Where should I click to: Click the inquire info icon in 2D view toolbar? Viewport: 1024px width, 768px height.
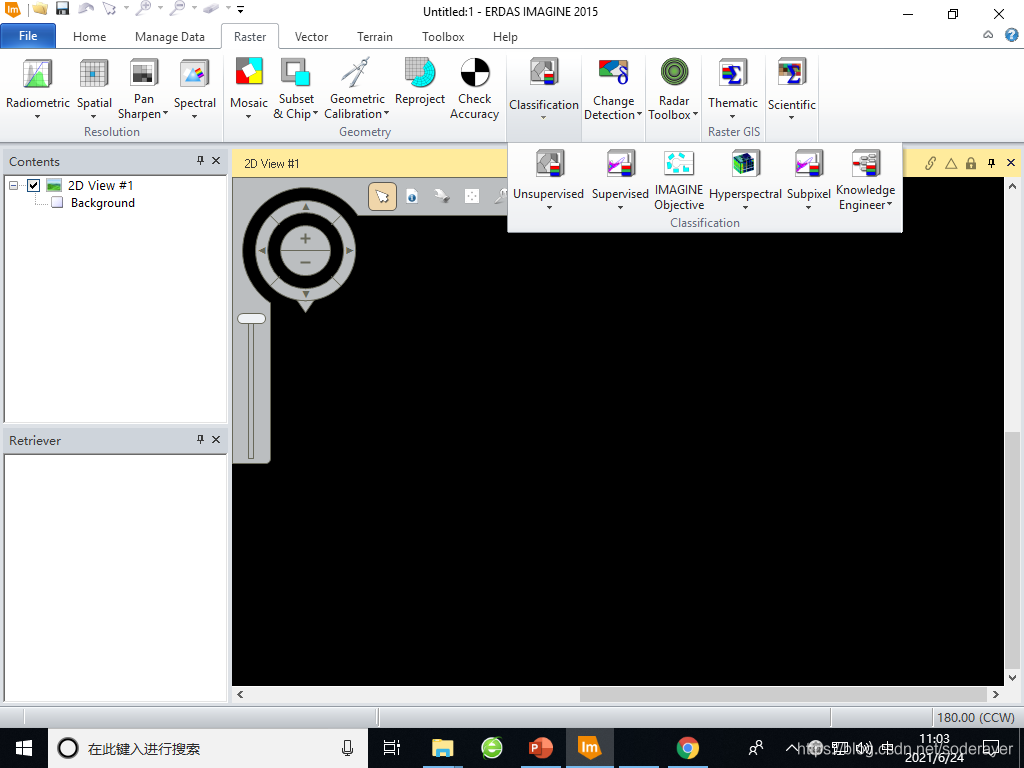(412, 197)
